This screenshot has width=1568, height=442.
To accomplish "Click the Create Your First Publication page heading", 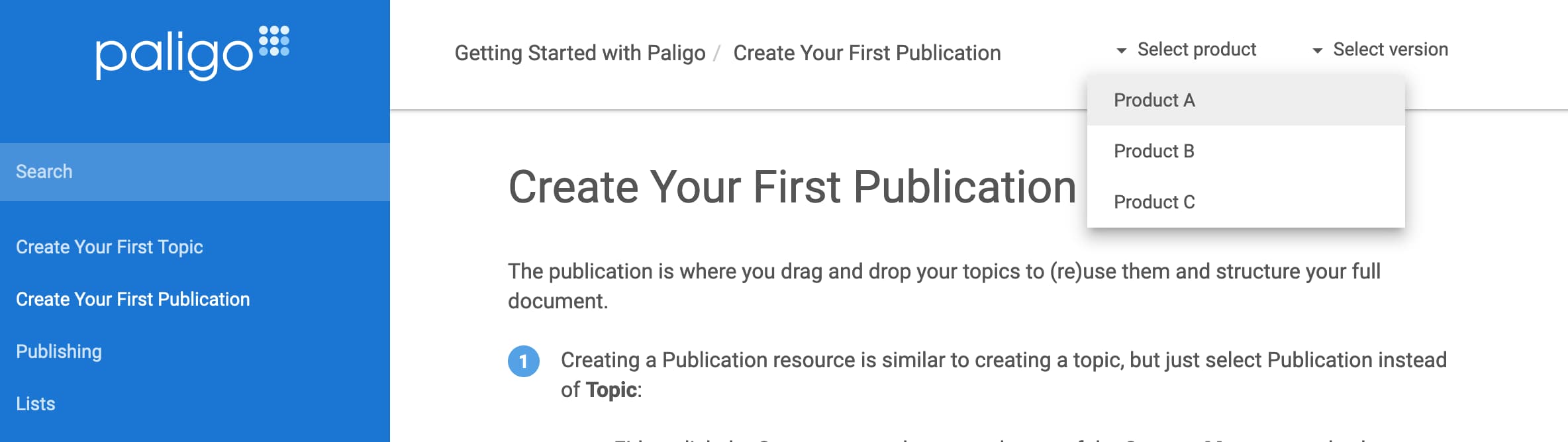I will coord(792,187).
